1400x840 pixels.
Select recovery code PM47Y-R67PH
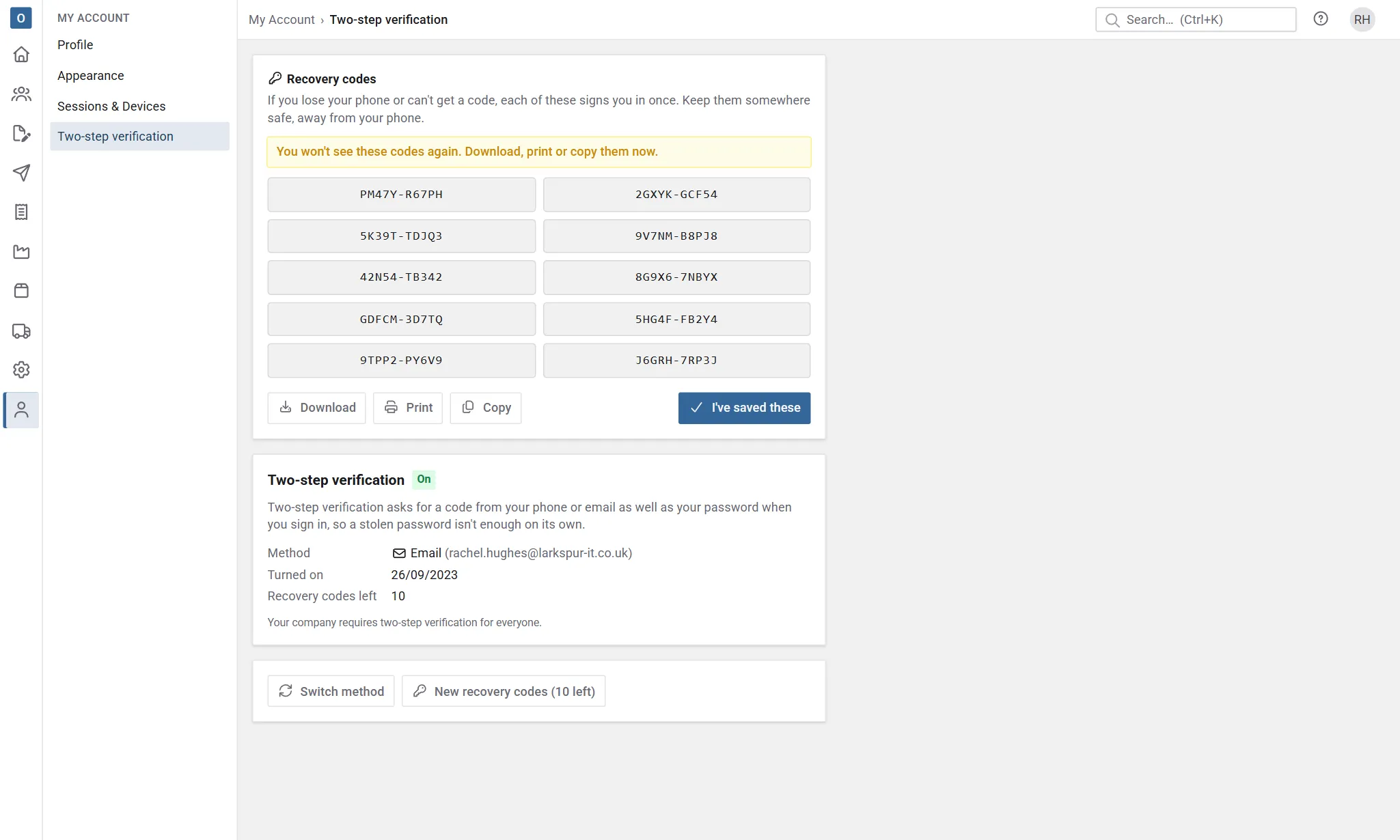pos(402,195)
